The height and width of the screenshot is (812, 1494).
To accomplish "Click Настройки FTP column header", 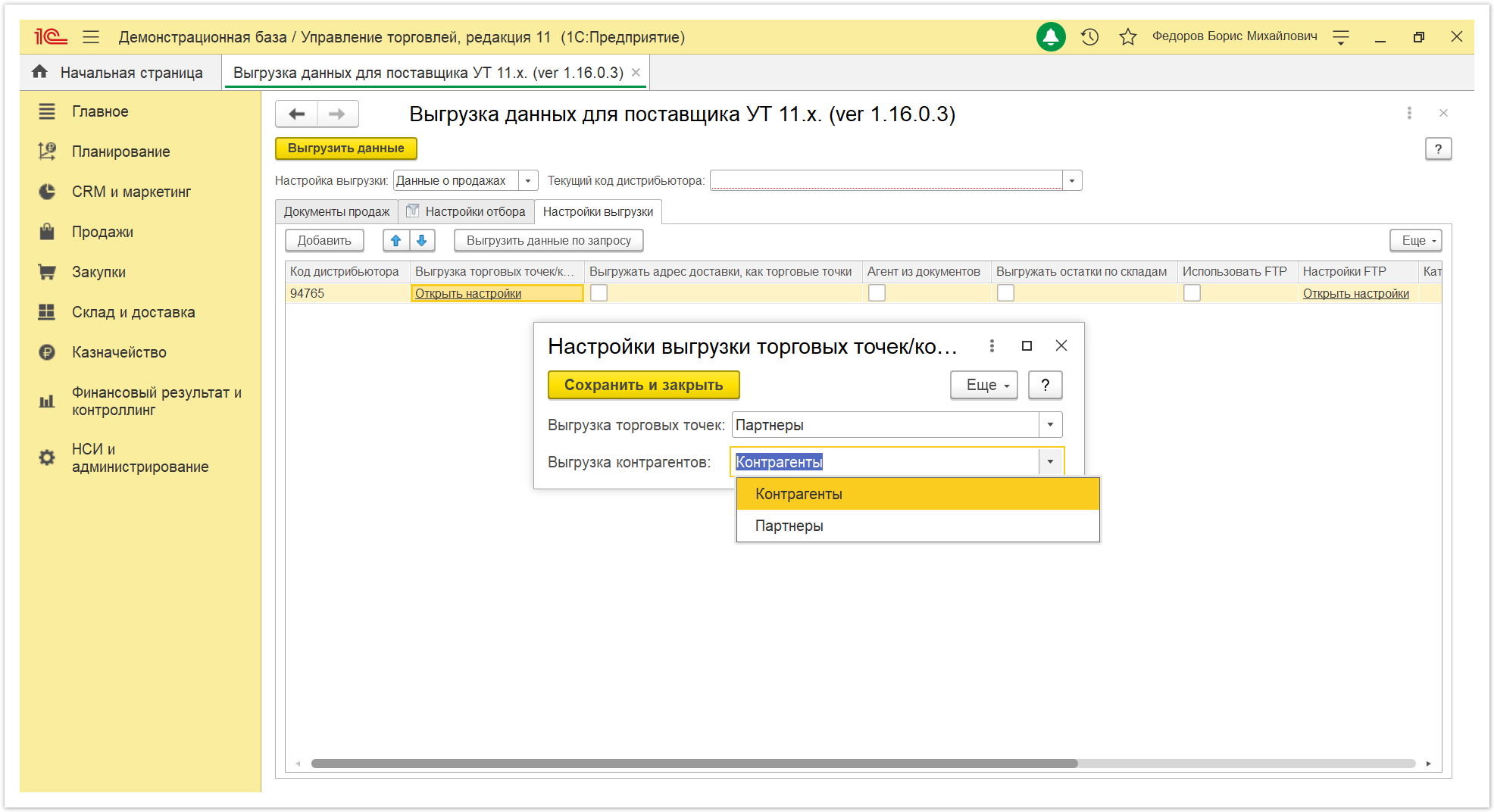I will [x=1358, y=271].
